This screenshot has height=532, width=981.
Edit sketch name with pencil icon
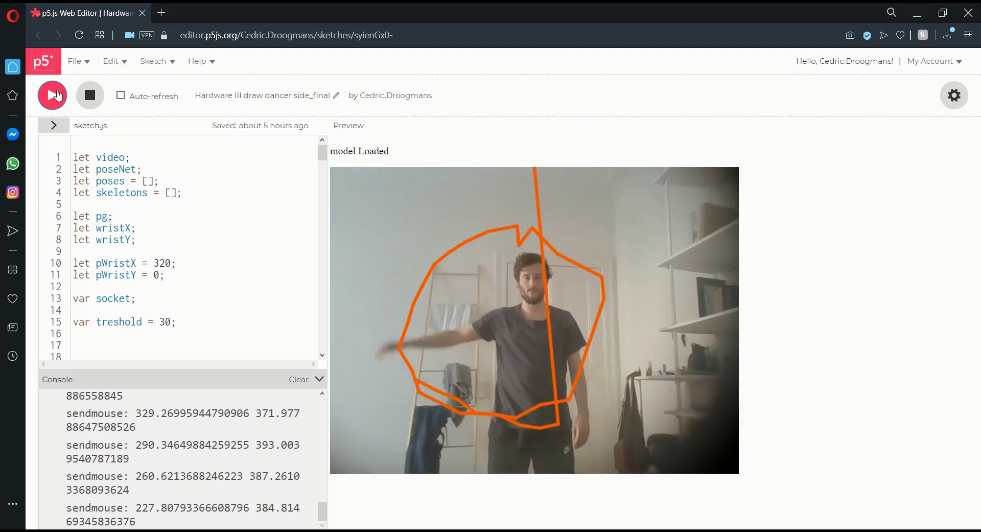[336, 96]
